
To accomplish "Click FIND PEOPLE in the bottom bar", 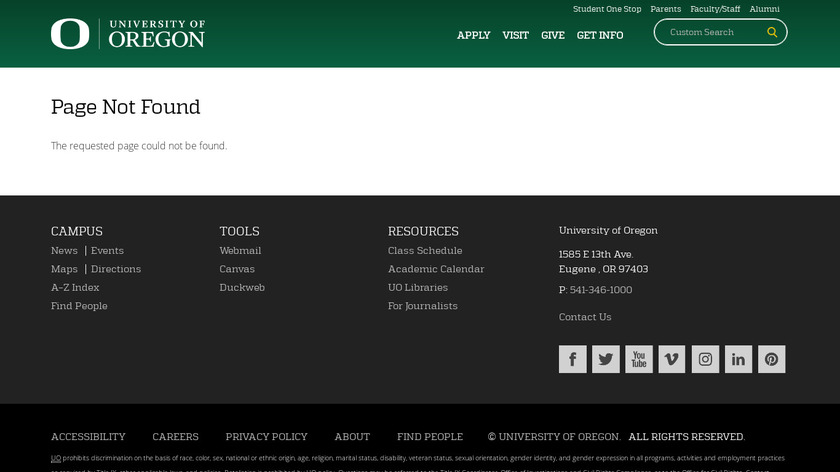I will tap(430, 437).
